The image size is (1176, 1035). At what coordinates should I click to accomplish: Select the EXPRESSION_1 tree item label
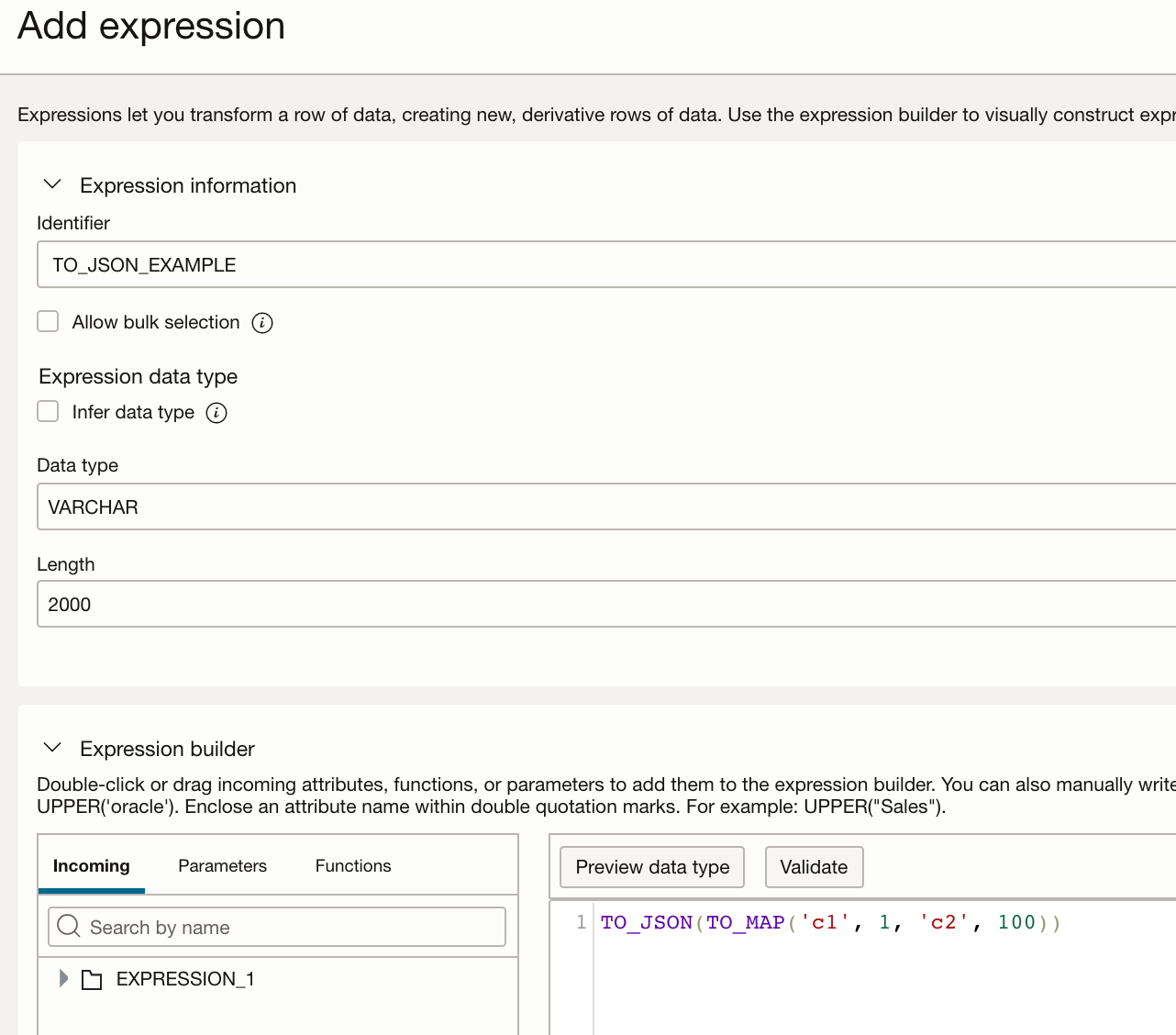[185, 979]
